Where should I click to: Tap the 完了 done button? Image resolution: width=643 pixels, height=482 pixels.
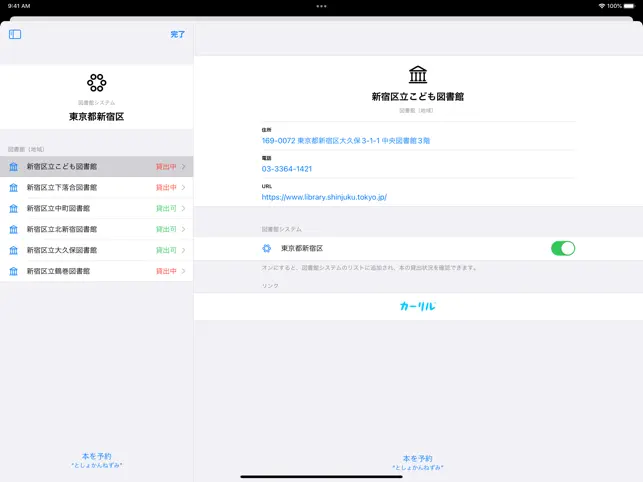pos(178,34)
